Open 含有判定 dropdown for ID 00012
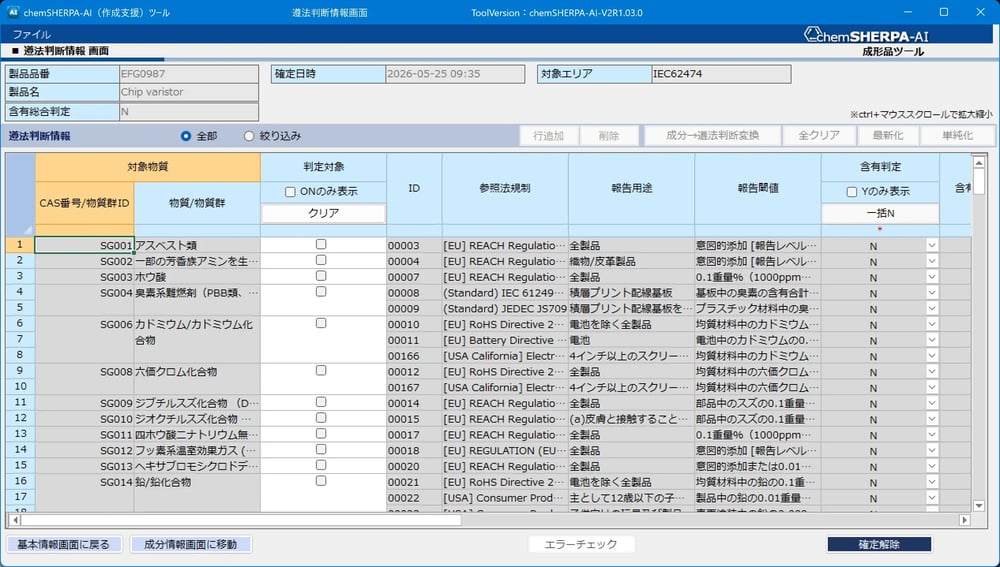Screen dimensions: 1000x567 pyautogui.click(x=932, y=371)
